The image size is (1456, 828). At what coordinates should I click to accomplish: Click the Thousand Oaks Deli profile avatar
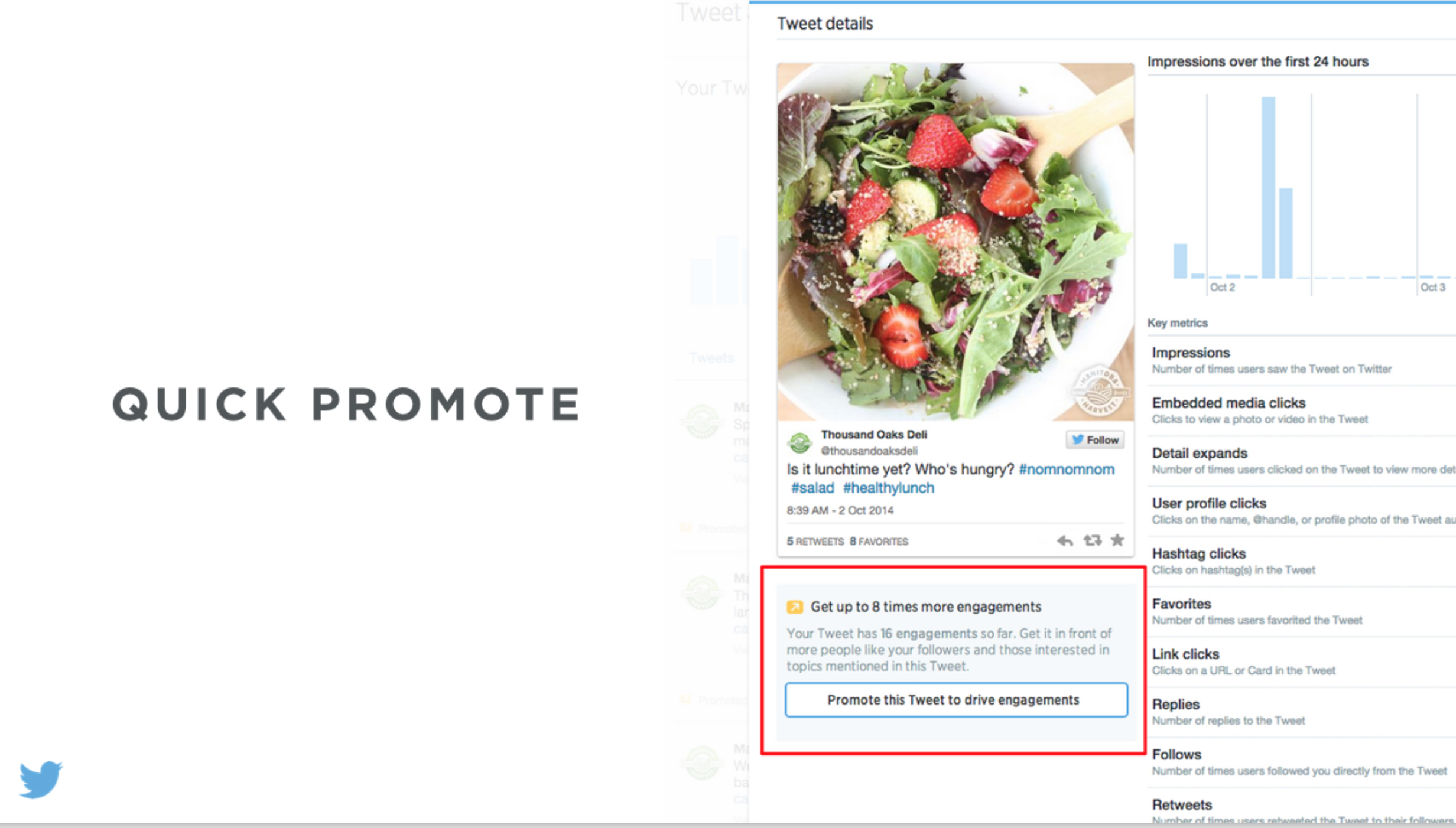click(x=799, y=442)
